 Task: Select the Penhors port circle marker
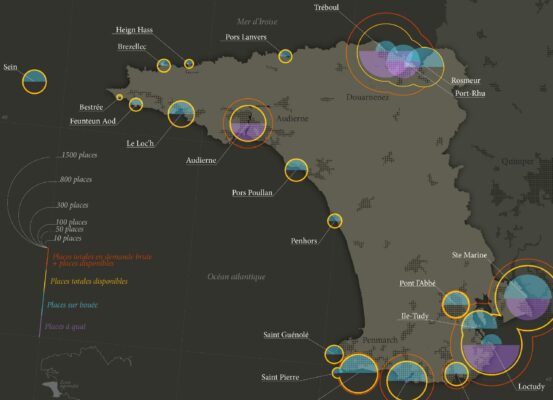click(334, 221)
